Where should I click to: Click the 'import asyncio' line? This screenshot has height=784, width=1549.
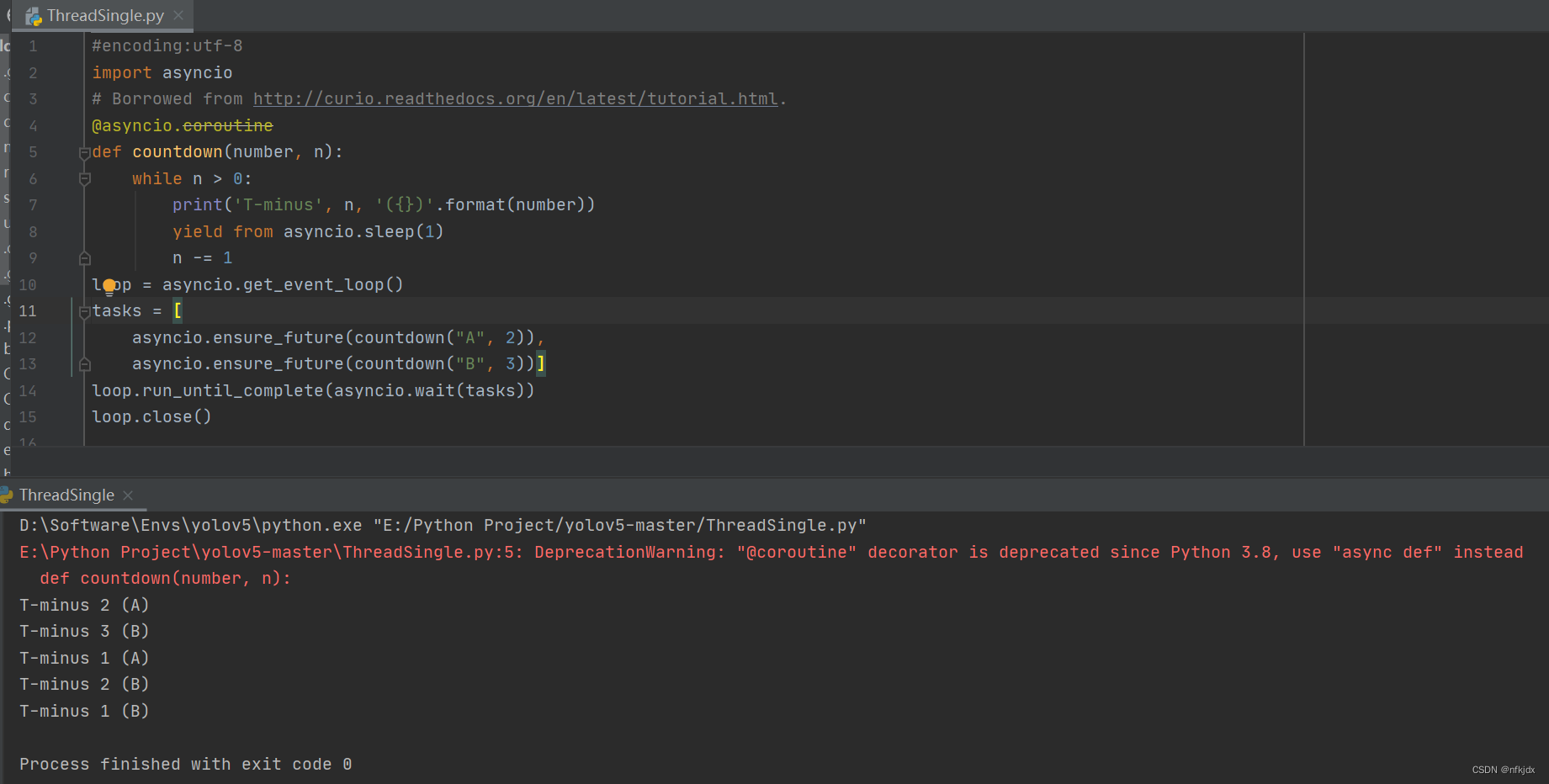(162, 73)
